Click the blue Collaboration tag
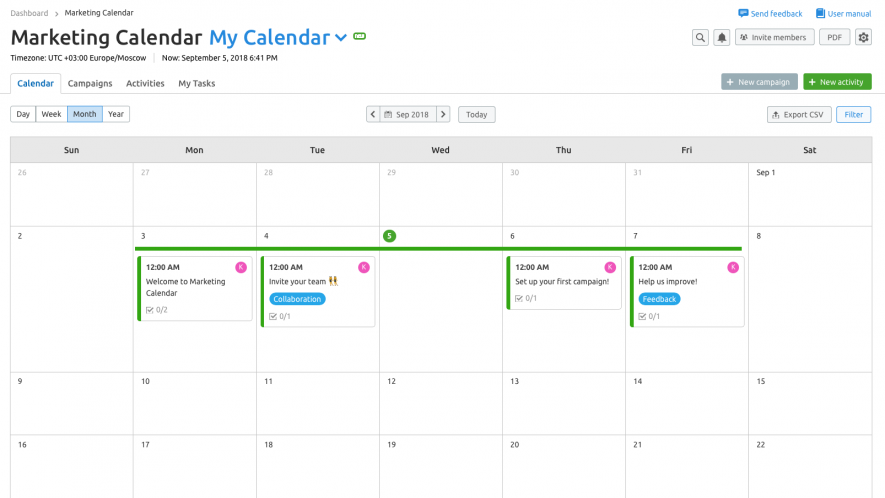 pos(297,299)
